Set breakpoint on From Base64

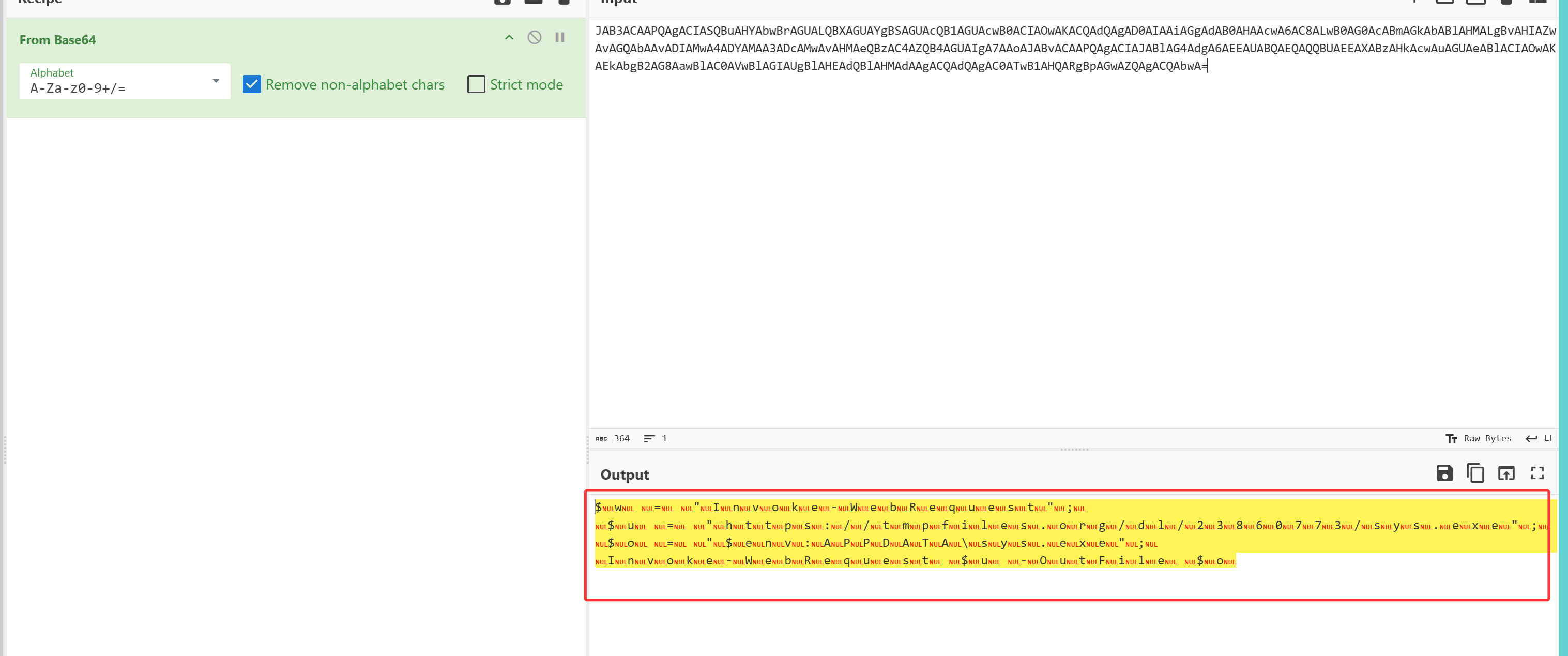point(559,37)
